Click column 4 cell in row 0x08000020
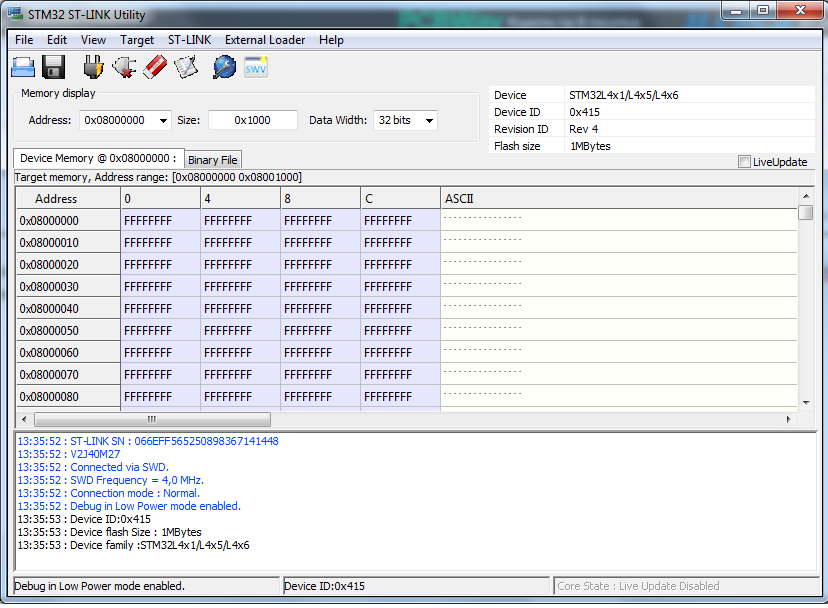 [240, 265]
